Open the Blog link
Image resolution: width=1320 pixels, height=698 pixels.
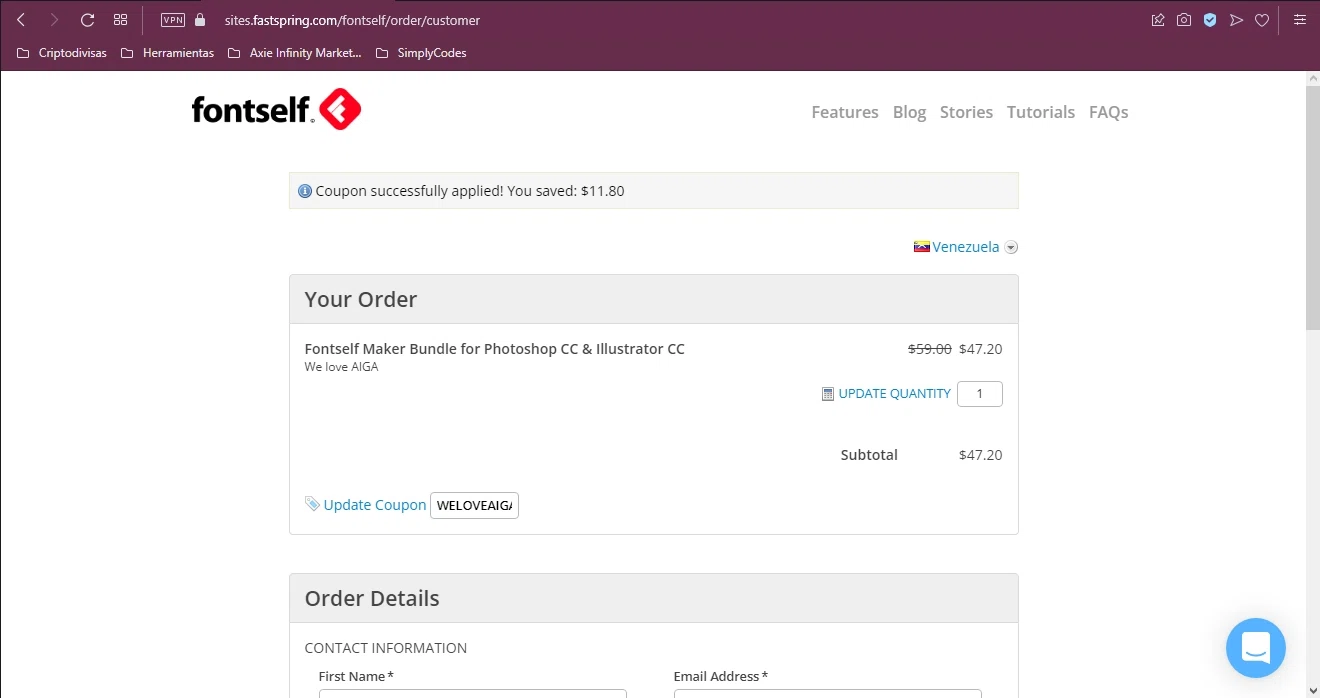pyautogui.click(x=909, y=112)
